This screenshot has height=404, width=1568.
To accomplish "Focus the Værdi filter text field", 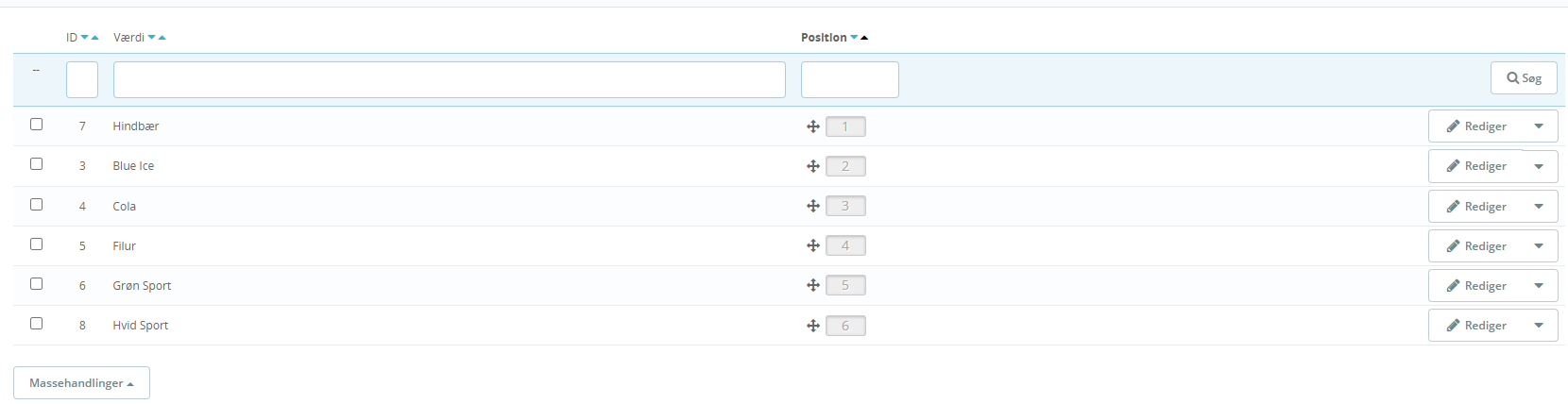I will (449, 79).
